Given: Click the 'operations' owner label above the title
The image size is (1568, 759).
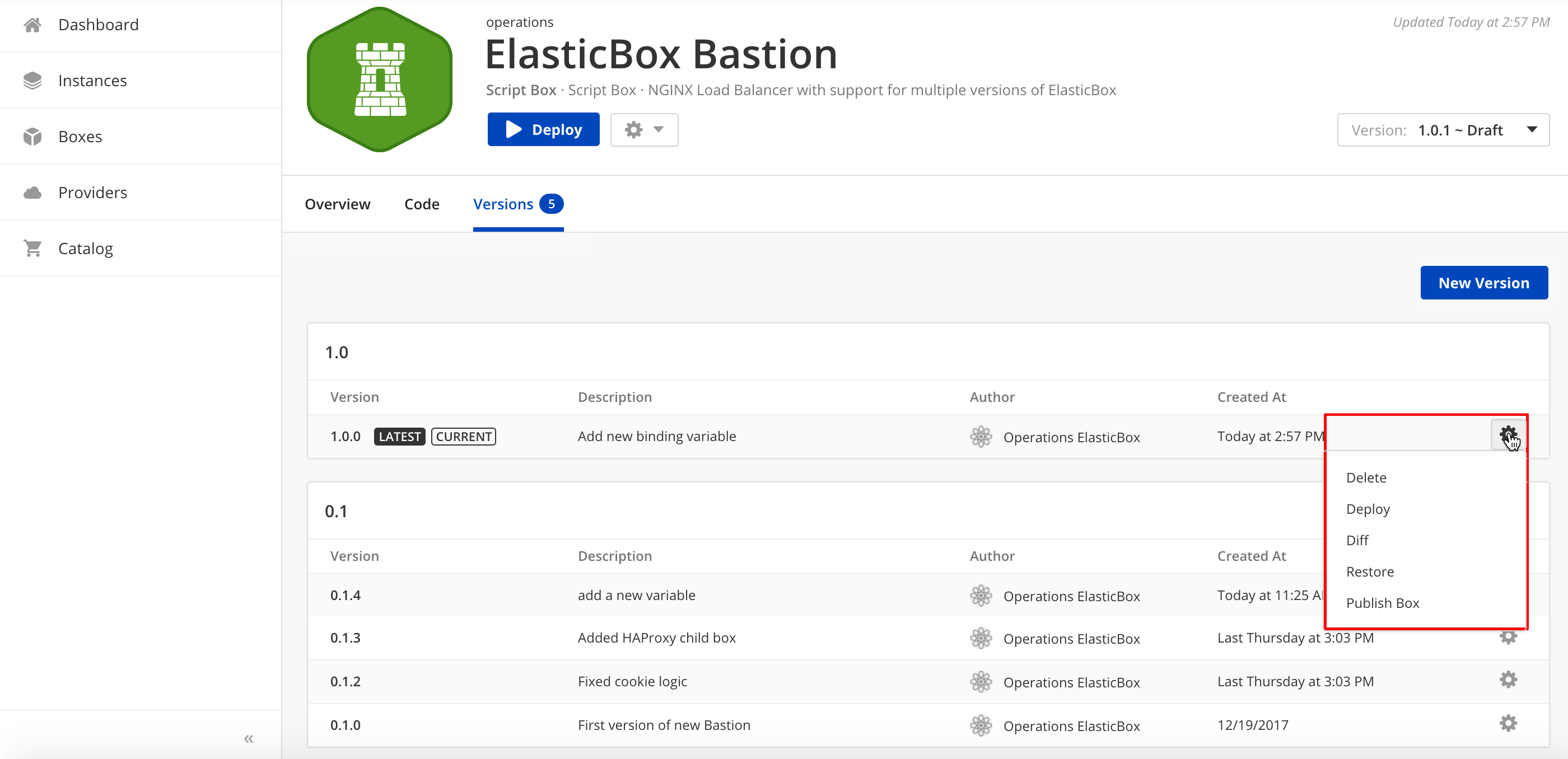Looking at the screenshot, I should click(x=519, y=22).
